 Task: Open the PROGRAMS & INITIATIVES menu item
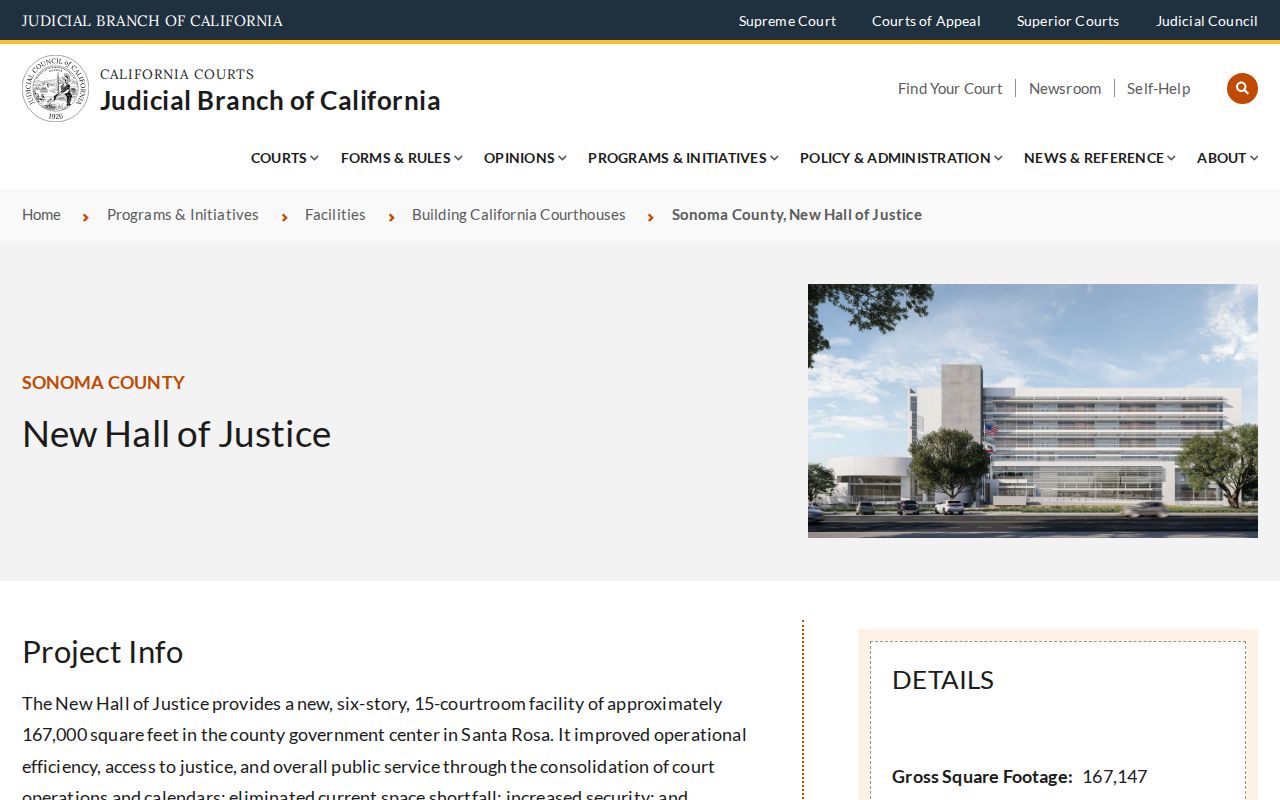pyautogui.click(x=677, y=158)
